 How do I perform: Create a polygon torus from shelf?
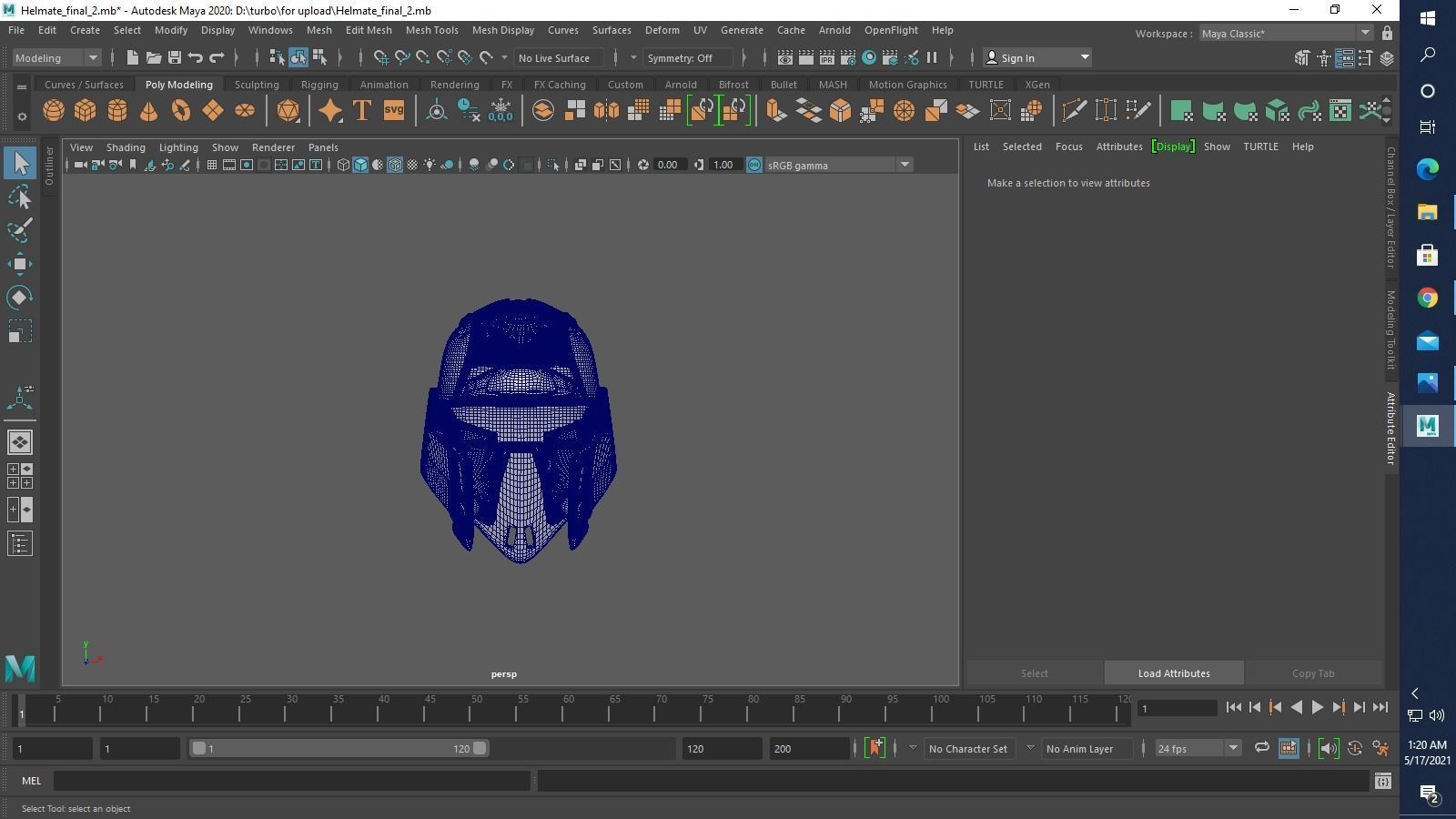[x=181, y=111]
